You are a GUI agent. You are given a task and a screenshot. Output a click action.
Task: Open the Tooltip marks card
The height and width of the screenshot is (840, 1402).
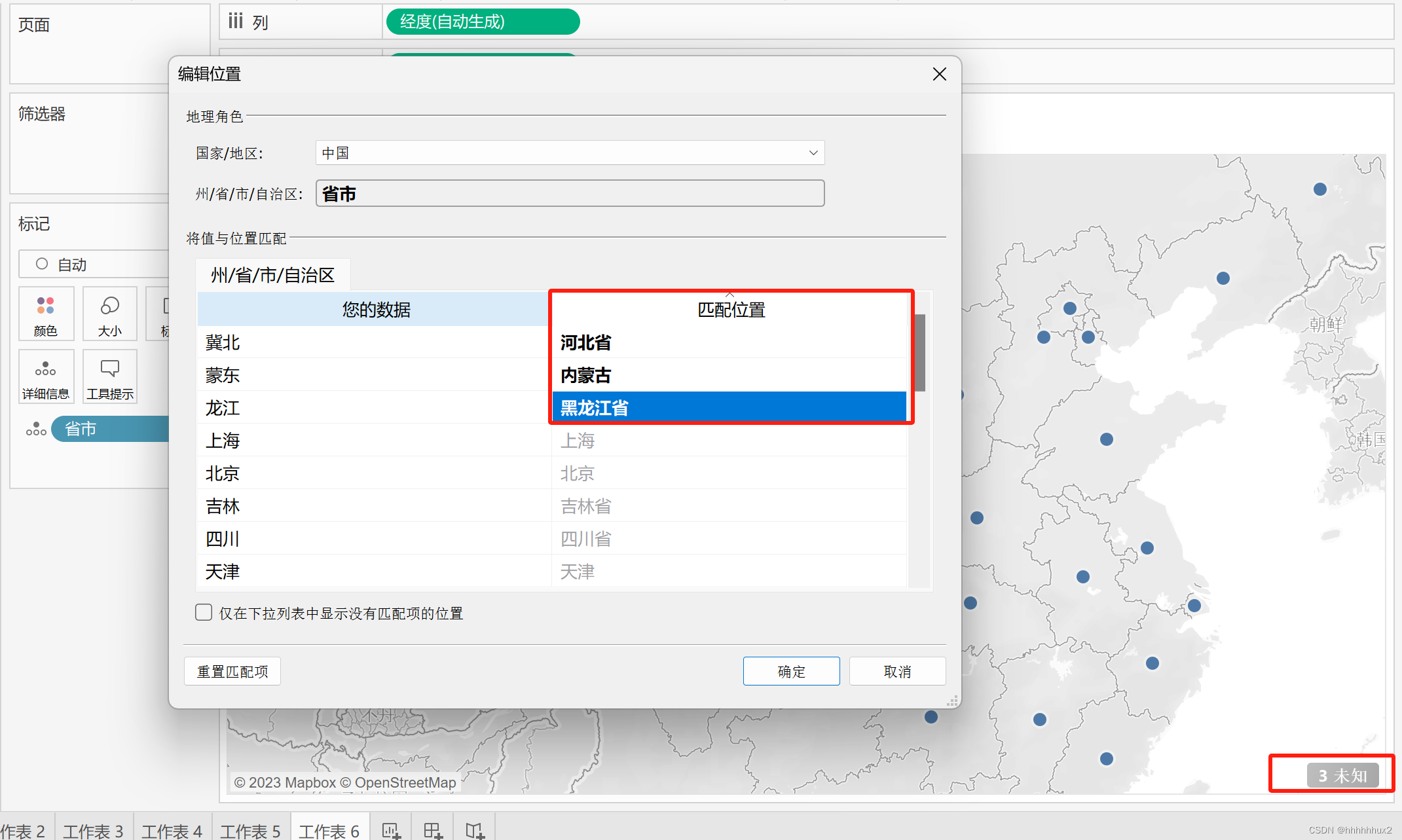pyautogui.click(x=109, y=377)
